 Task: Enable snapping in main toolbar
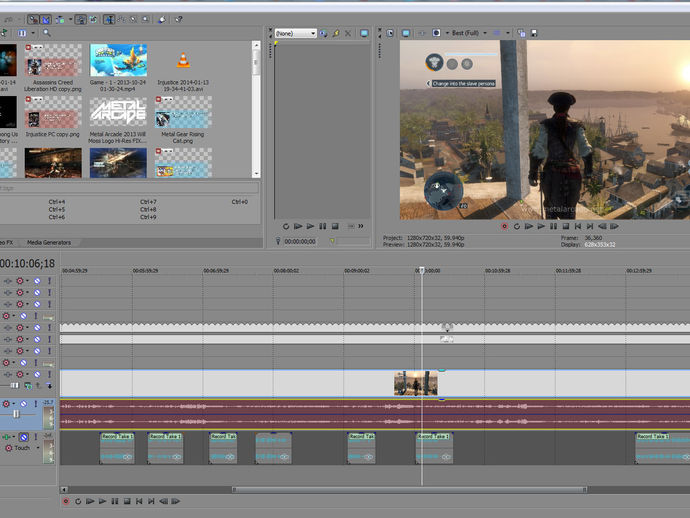(x=33, y=19)
